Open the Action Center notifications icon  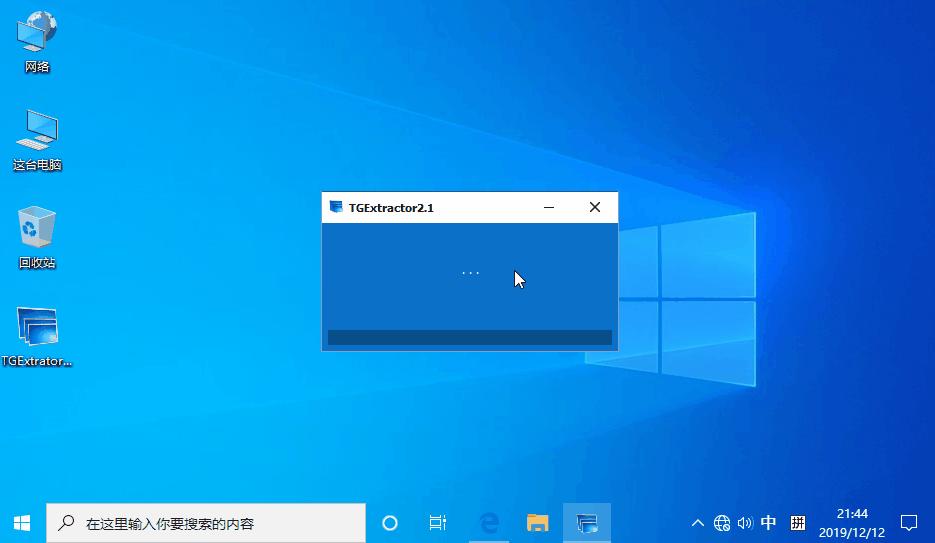pyautogui.click(x=908, y=523)
